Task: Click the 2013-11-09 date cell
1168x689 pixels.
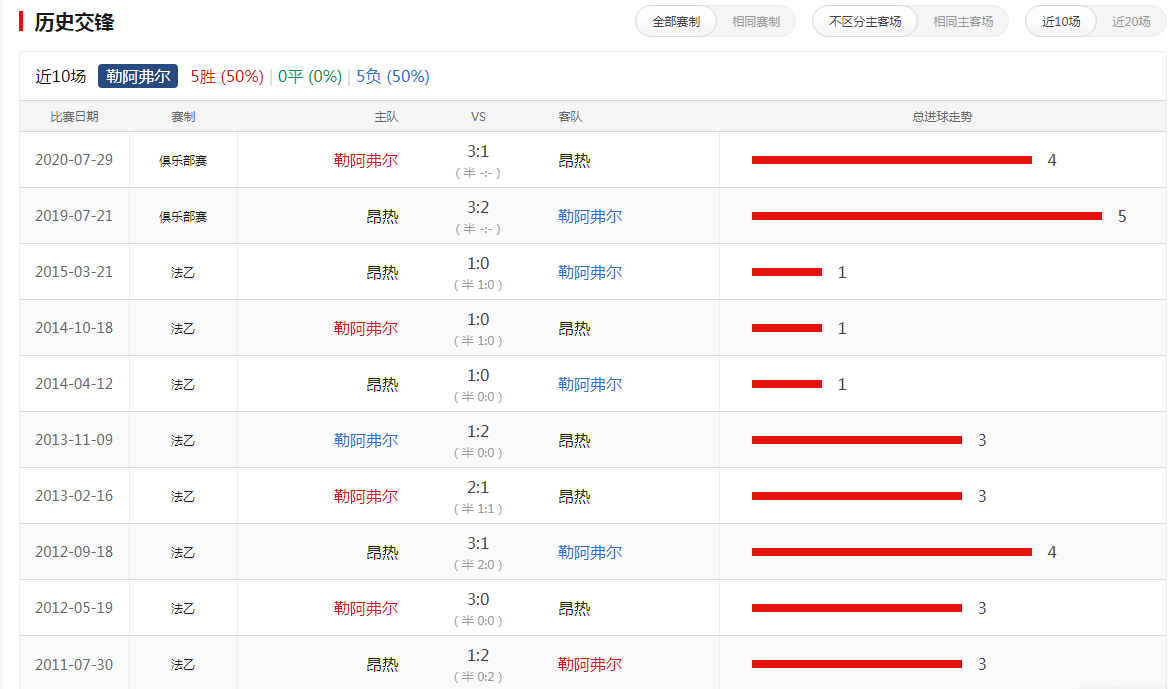Action: (x=74, y=439)
